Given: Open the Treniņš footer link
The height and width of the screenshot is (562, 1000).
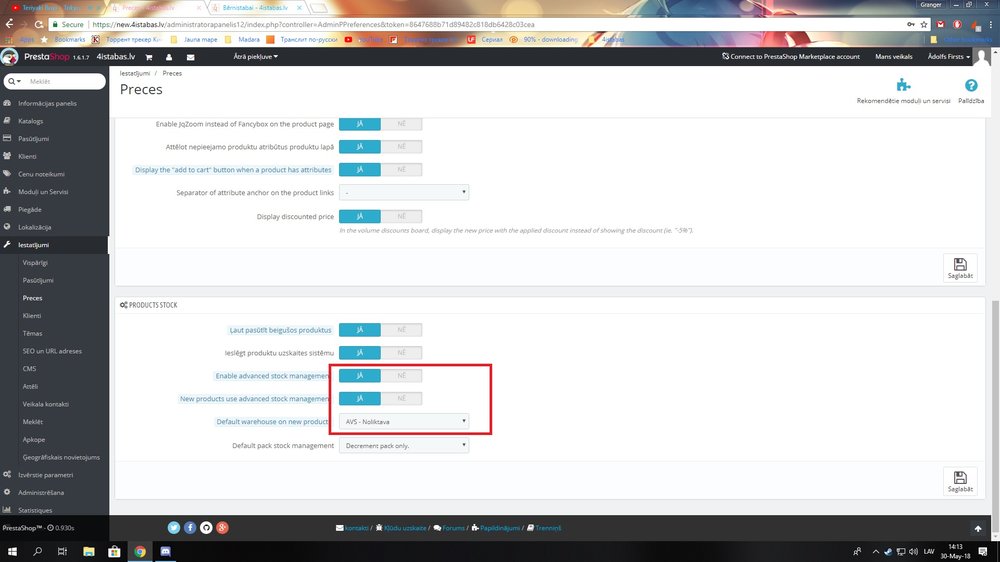Looking at the screenshot, I should (x=544, y=528).
